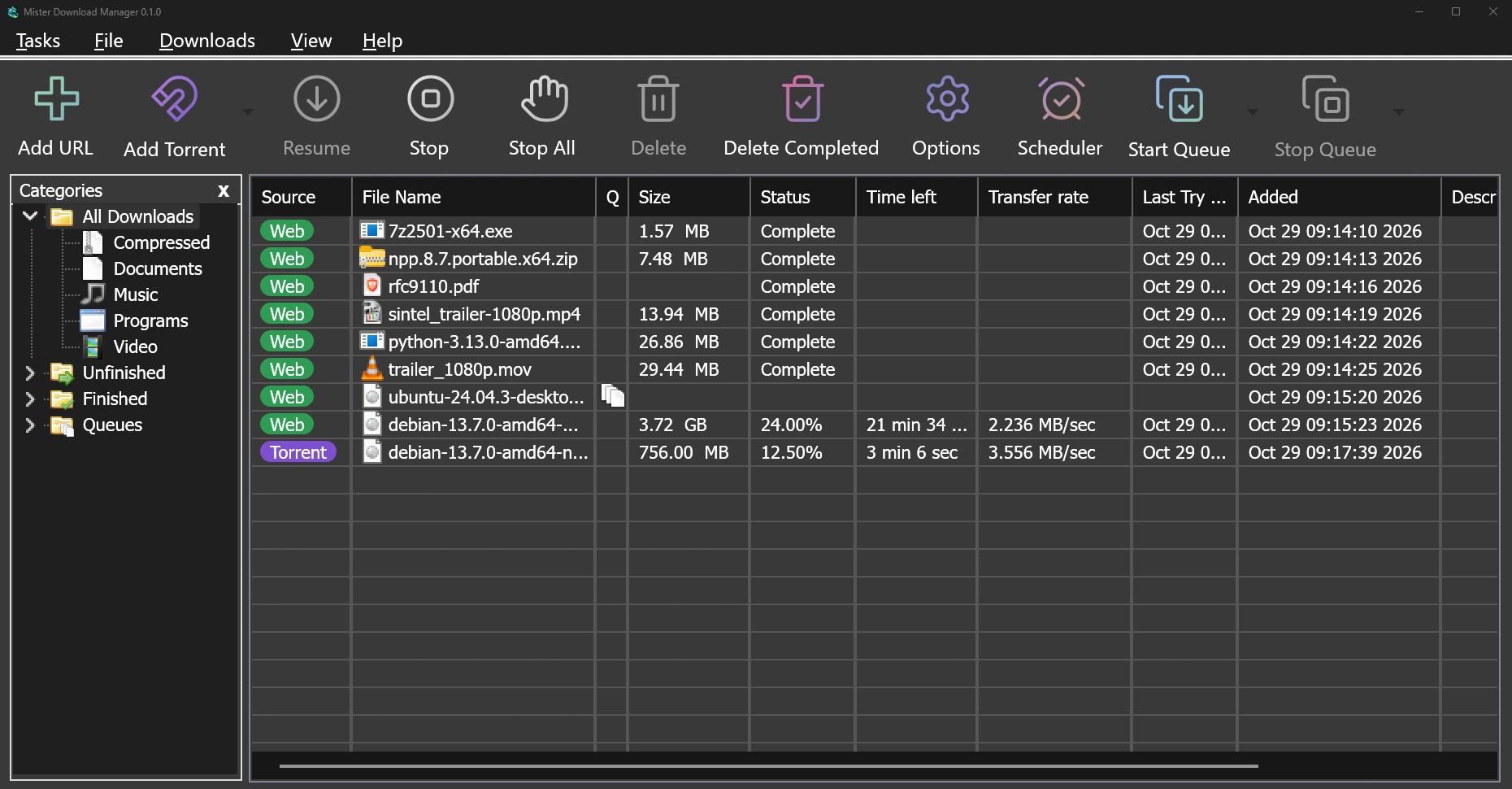This screenshot has height=789, width=1512.
Task: Click the Add URL plus icon
Action: click(56, 99)
